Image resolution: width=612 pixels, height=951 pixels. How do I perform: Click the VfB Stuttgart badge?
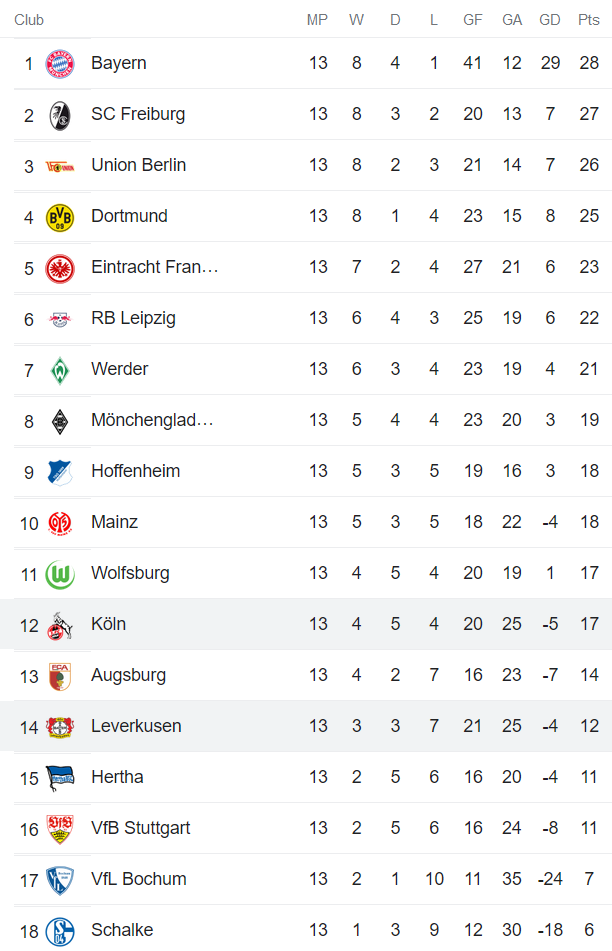pos(60,827)
